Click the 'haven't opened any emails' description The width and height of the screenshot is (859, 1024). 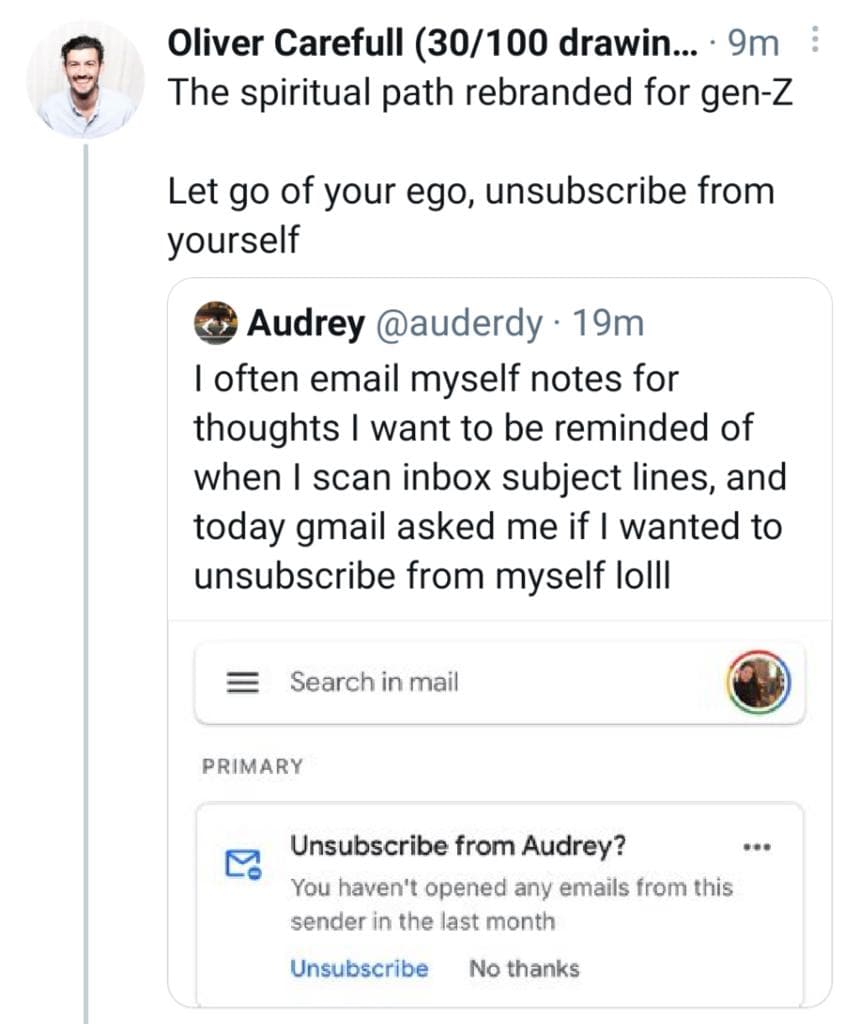pyautogui.click(x=510, y=903)
